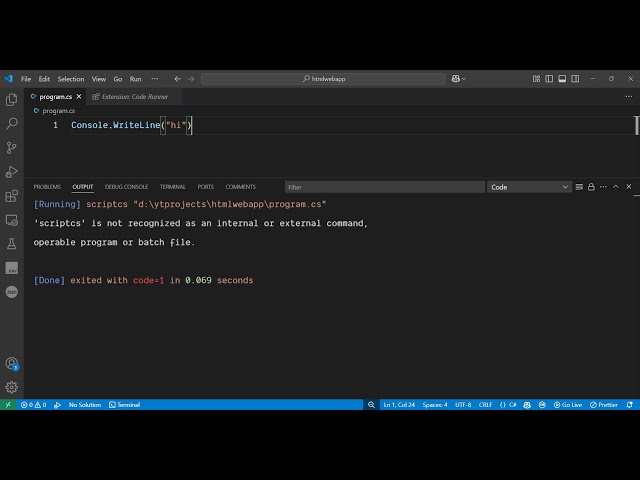Open the editor More Actions ellipsis
Image resolution: width=640 pixels, height=480 pixels.
point(629,96)
